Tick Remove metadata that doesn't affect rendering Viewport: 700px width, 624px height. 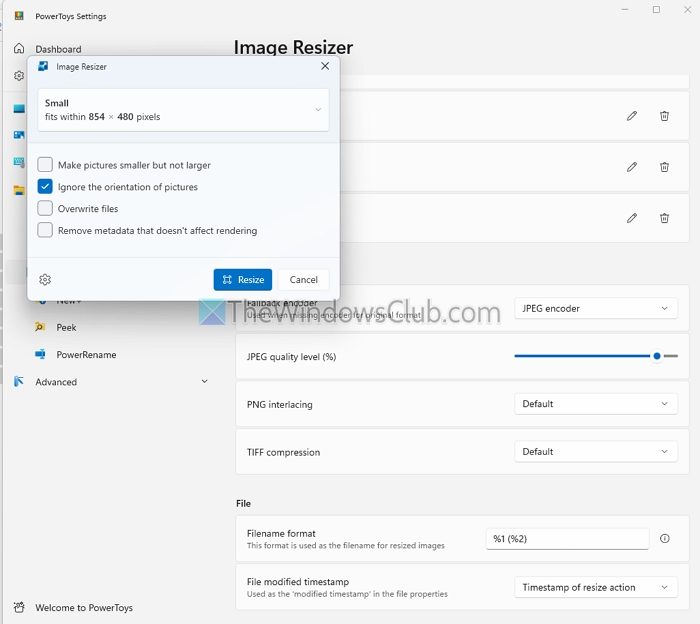tap(45, 230)
